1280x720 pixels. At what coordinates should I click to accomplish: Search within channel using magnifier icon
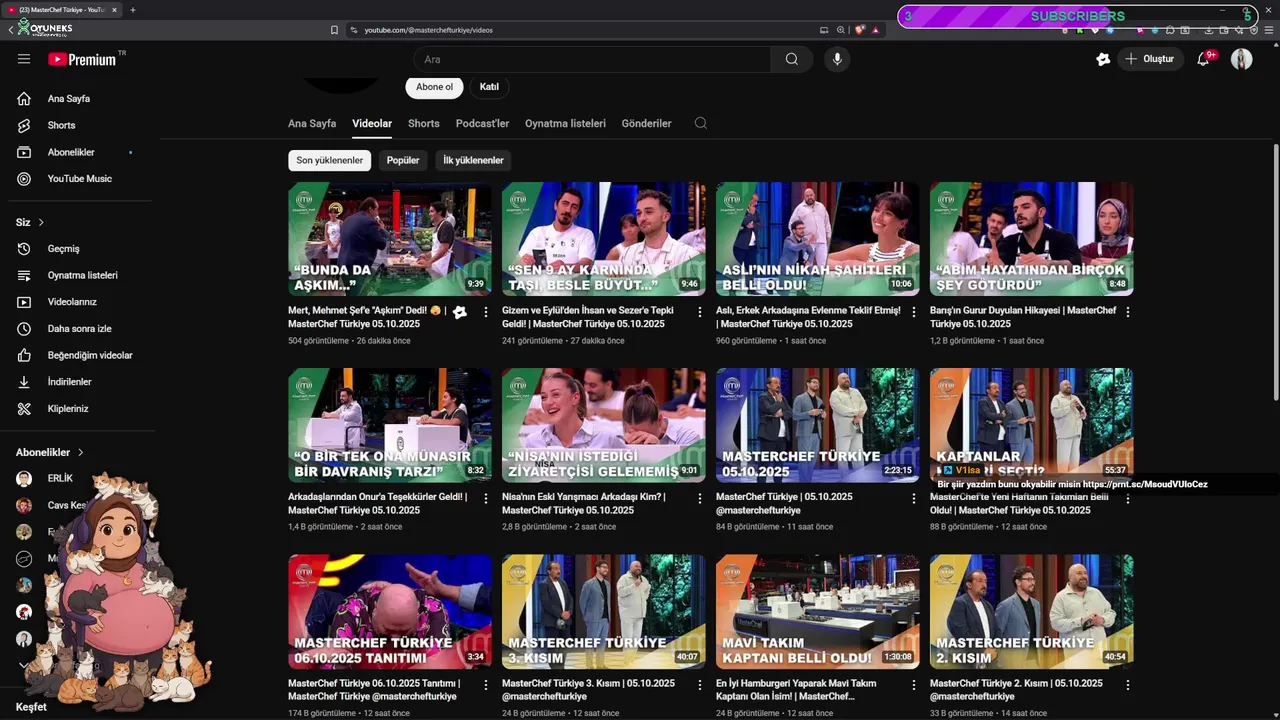click(x=701, y=123)
